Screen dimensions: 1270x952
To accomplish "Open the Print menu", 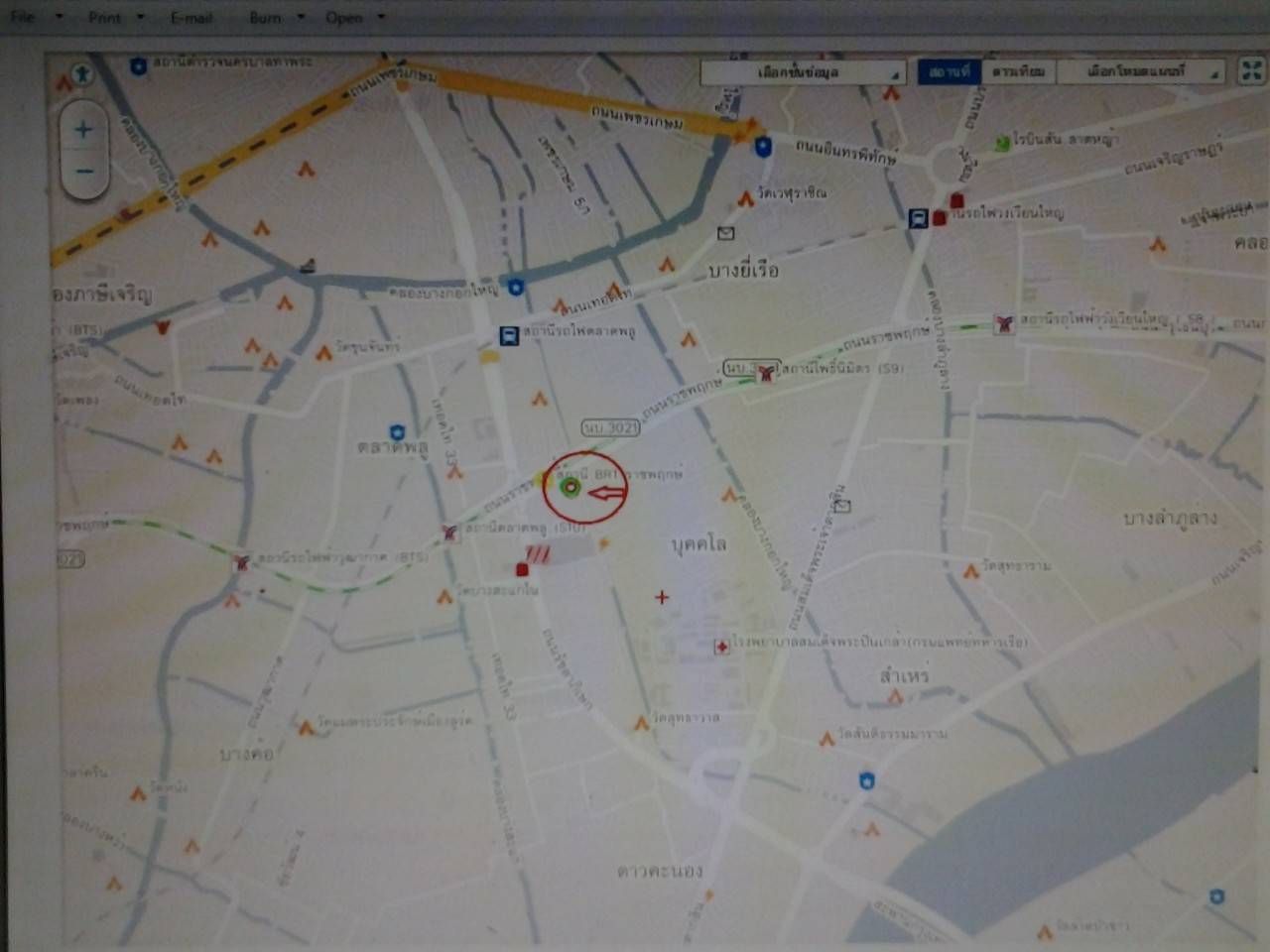I will click(x=104, y=18).
